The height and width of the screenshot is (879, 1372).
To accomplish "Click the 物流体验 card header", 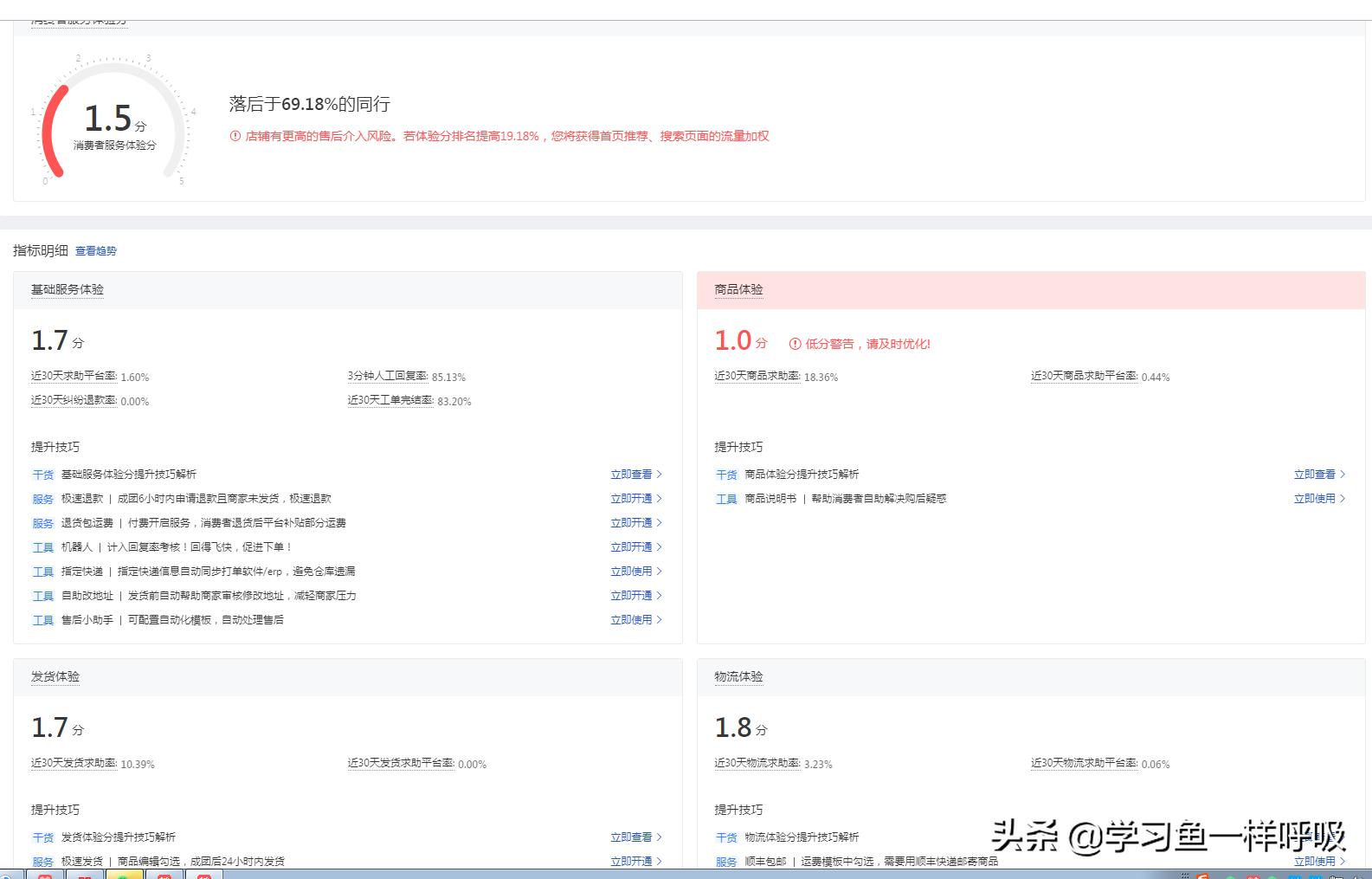I will click(x=1031, y=677).
